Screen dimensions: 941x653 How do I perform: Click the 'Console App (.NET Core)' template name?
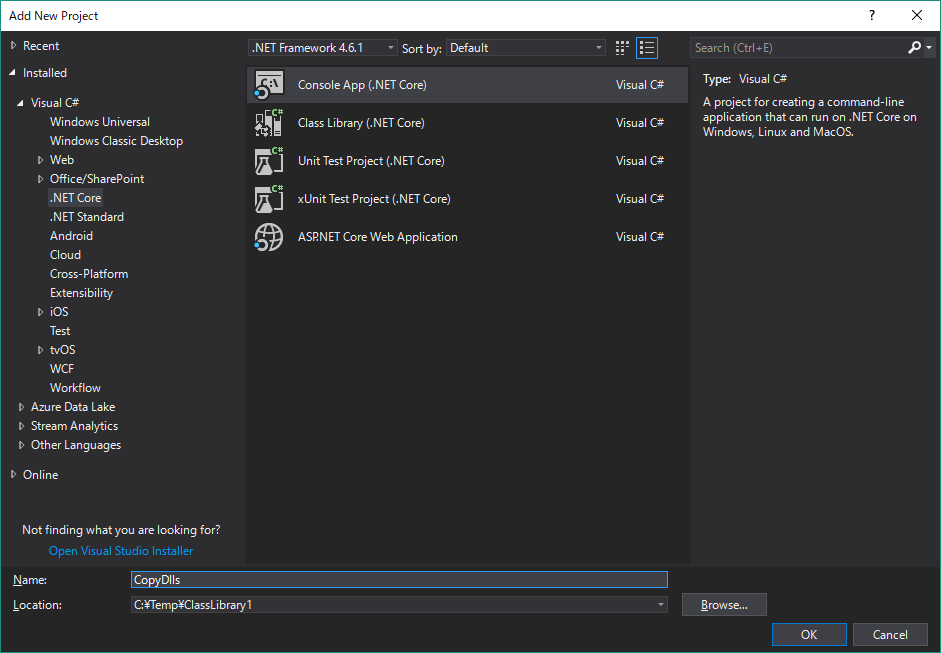pyautogui.click(x=362, y=85)
